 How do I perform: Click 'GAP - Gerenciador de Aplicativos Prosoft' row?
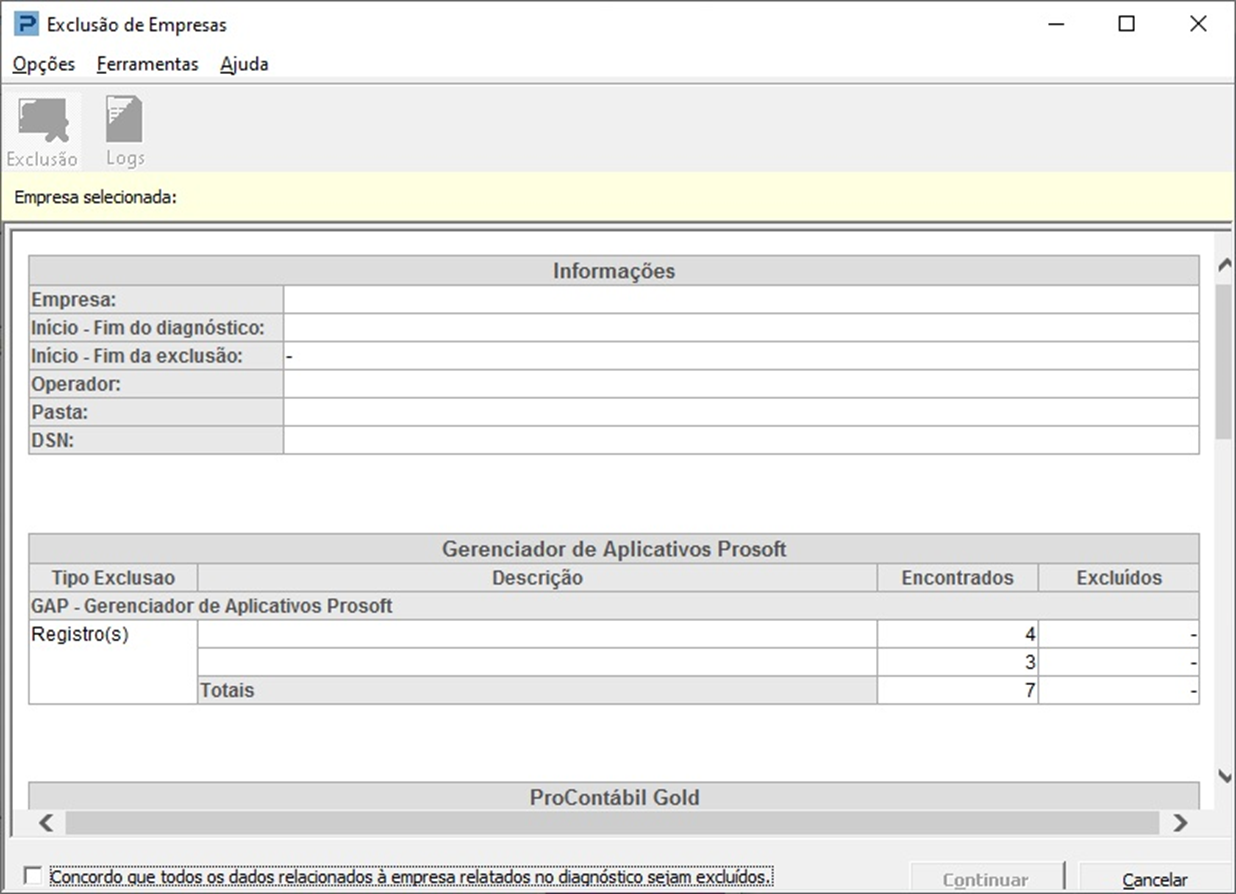[x=614, y=605]
